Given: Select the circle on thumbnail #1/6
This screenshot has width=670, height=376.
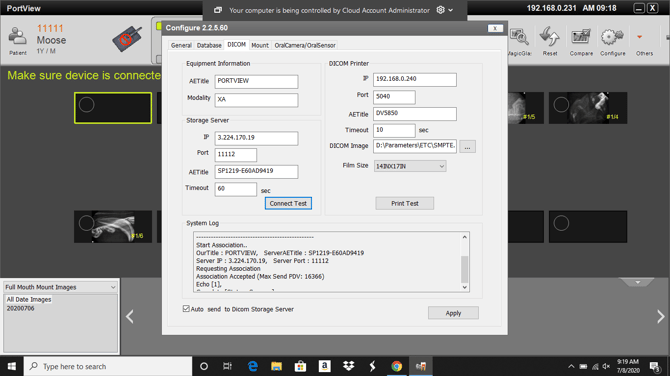Looking at the screenshot, I should coord(86,223).
